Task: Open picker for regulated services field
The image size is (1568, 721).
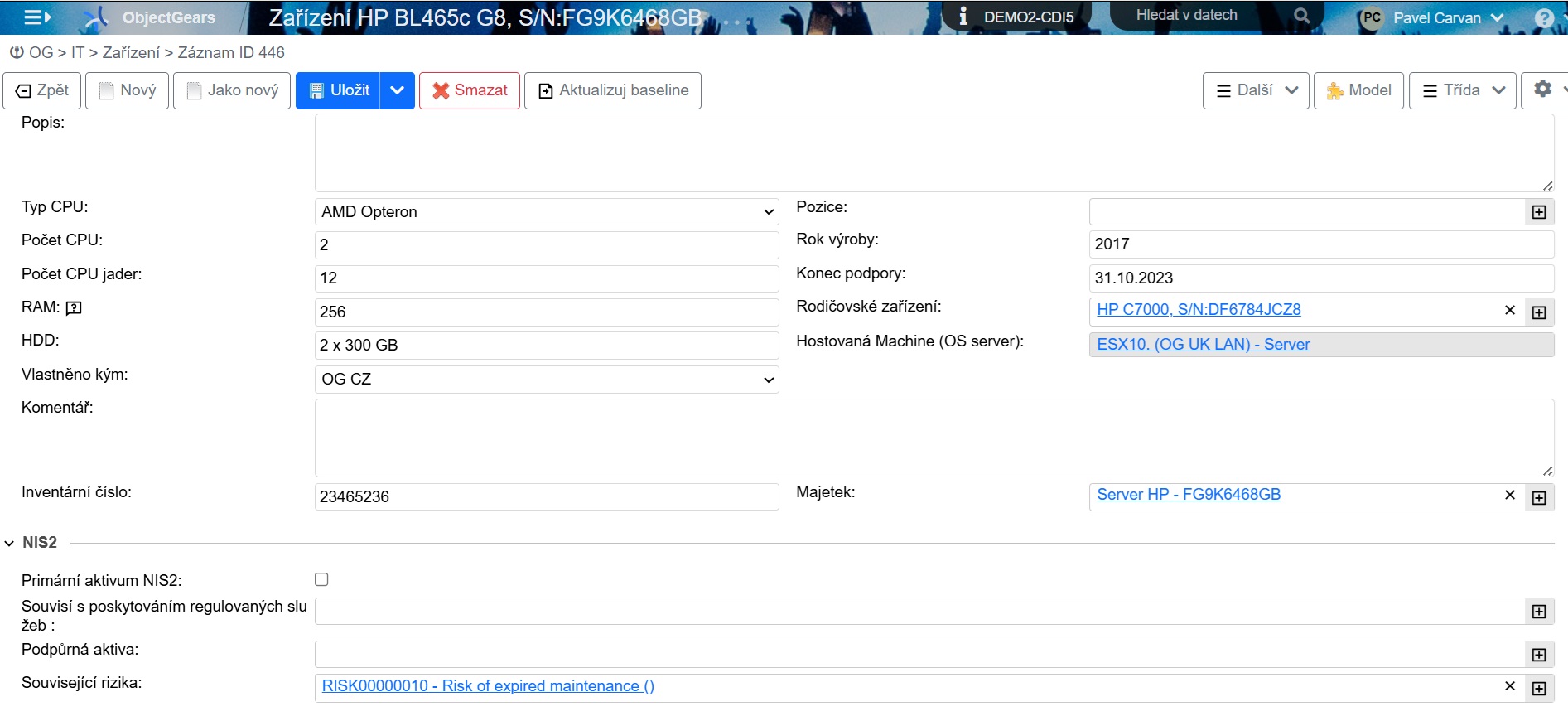Action: 1539,612
